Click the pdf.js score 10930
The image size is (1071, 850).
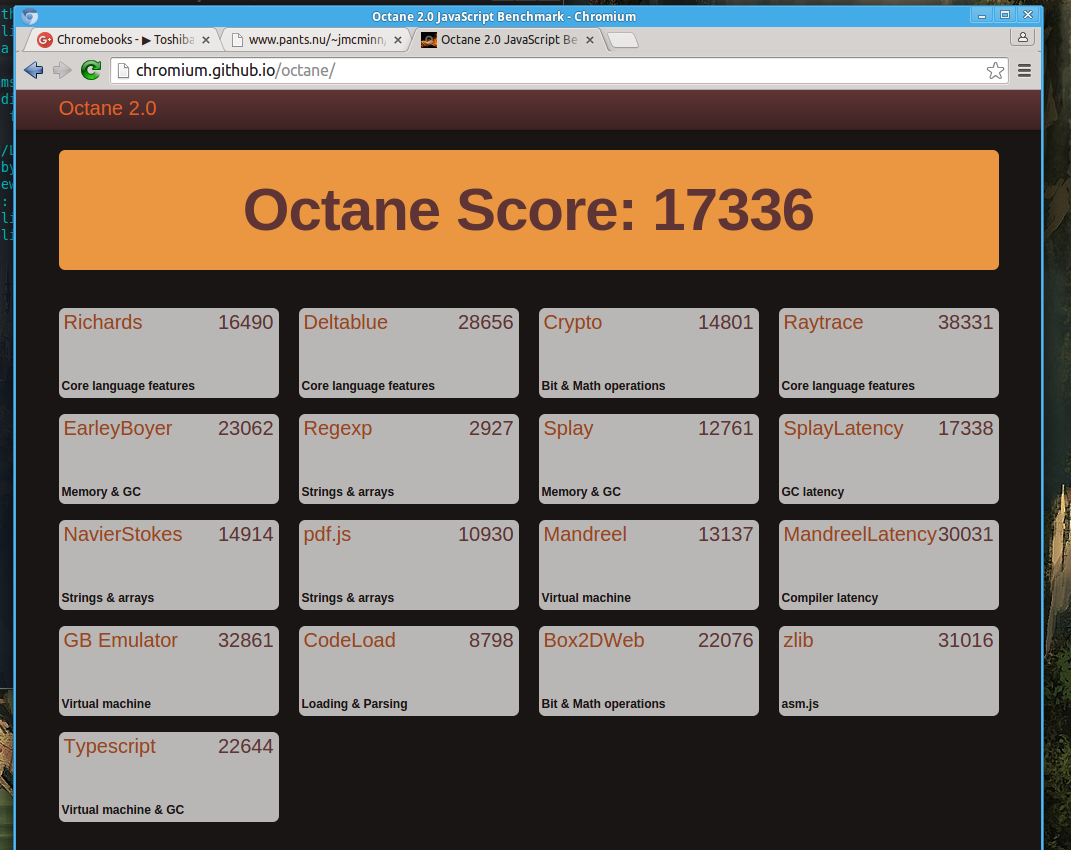click(485, 534)
